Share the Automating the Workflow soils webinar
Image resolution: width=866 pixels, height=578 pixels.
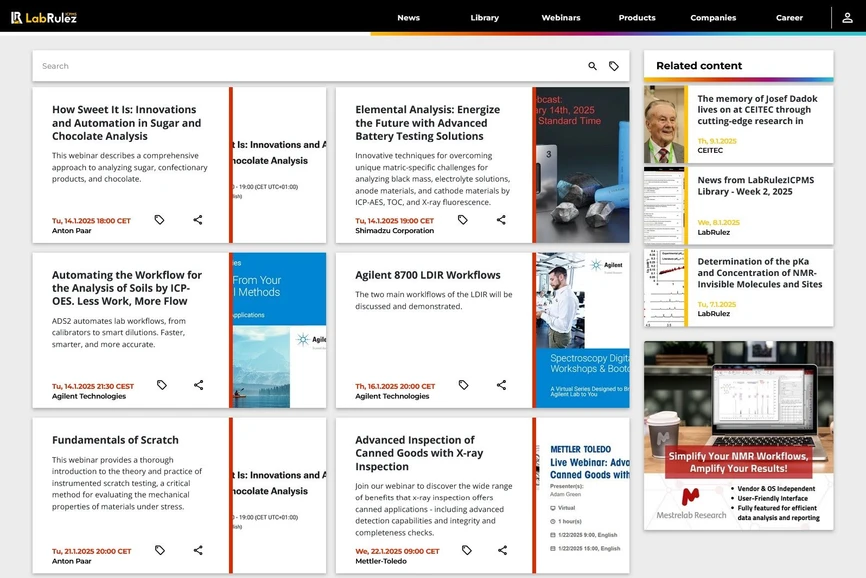(198, 385)
